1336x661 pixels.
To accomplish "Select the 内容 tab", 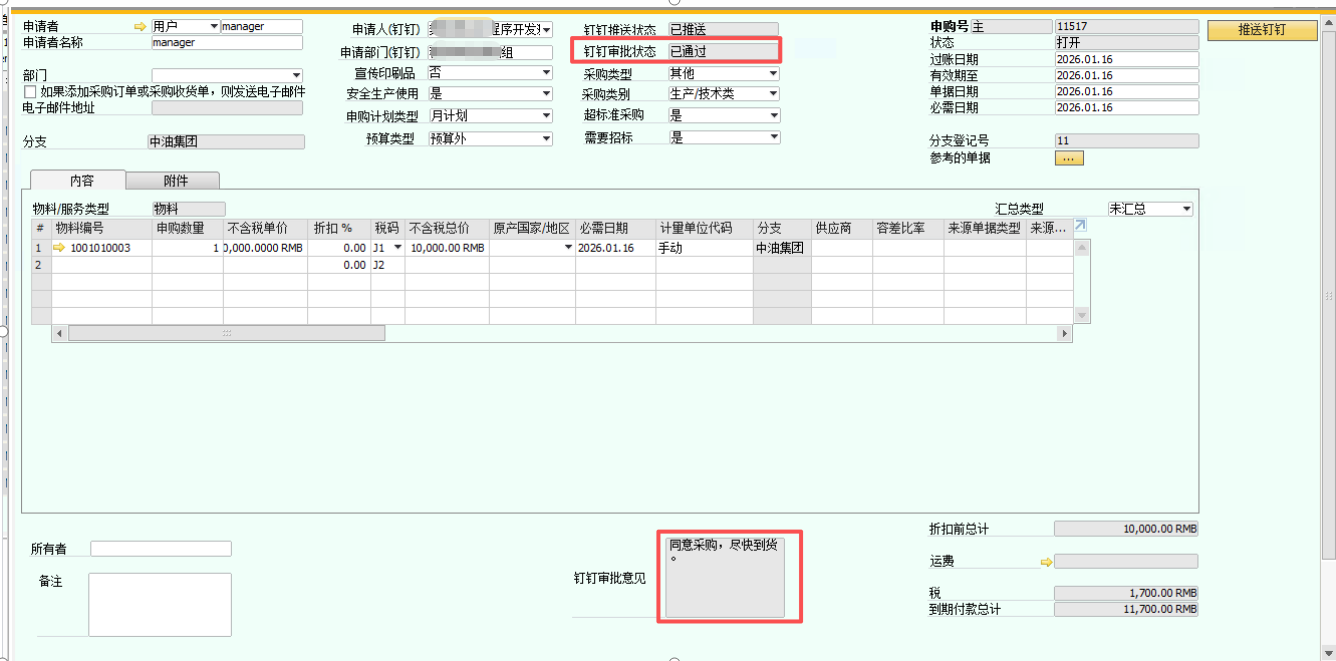I will tap(81, 181).
